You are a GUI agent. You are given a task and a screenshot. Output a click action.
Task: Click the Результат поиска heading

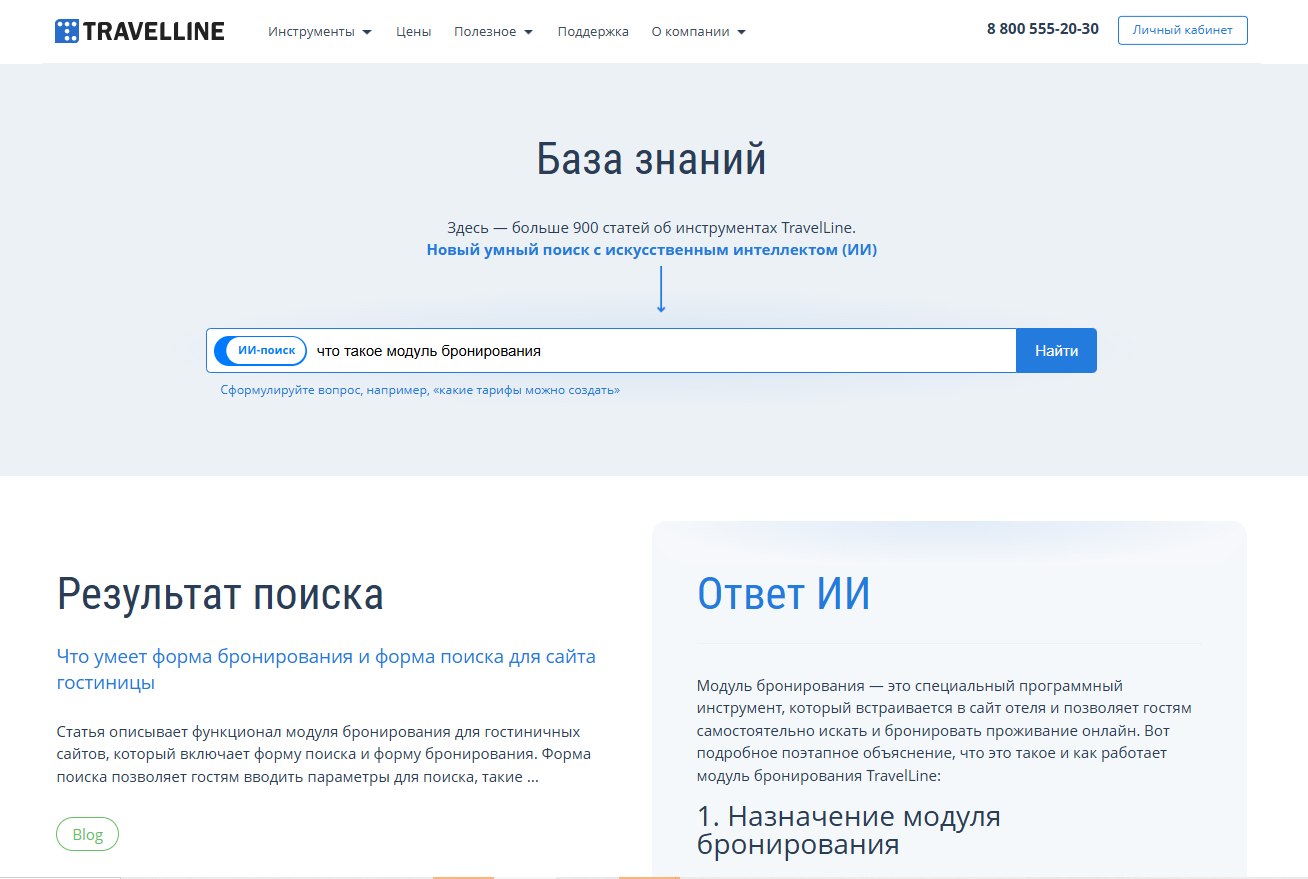220,594
